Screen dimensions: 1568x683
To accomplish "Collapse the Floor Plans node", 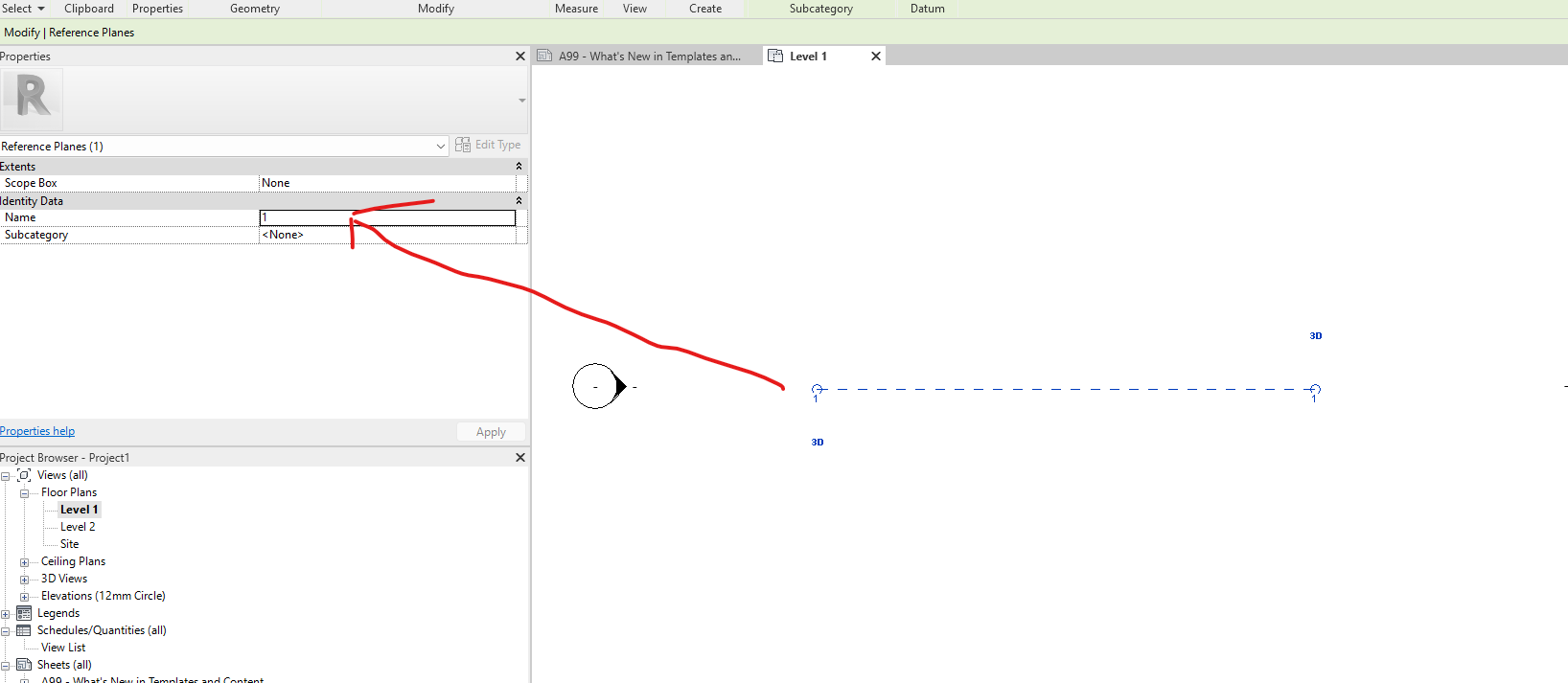I will click(24, 493).
